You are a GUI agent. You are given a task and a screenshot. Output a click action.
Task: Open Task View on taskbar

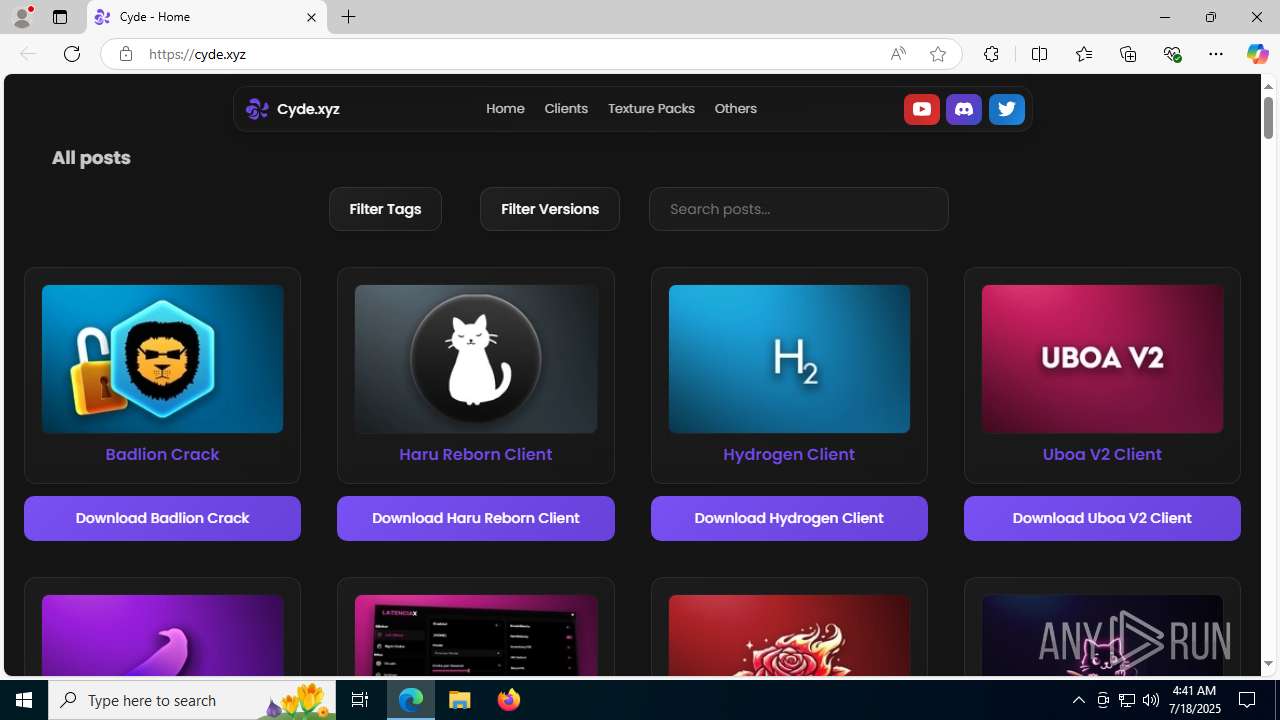[x=360, y=700]
